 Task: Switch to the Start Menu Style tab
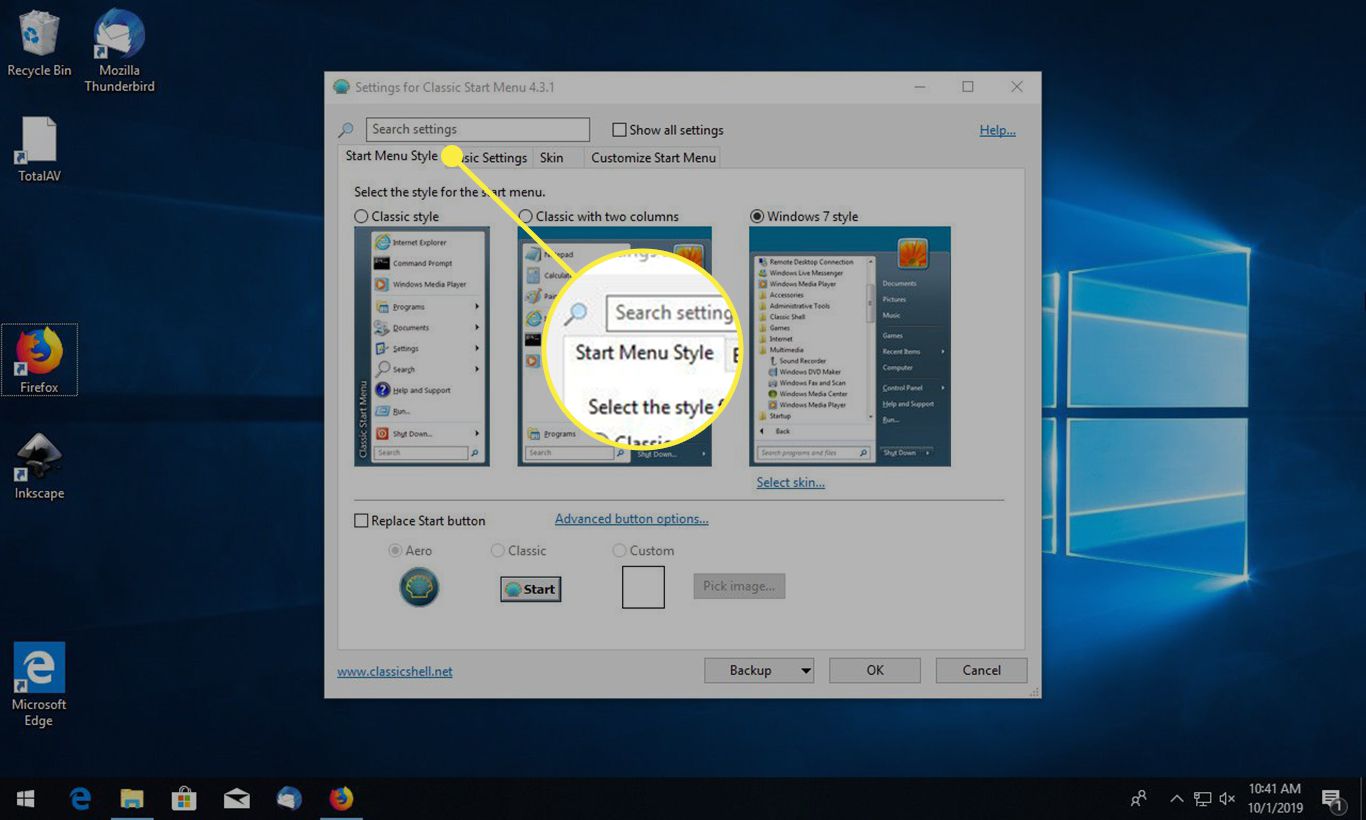point(391,156)
